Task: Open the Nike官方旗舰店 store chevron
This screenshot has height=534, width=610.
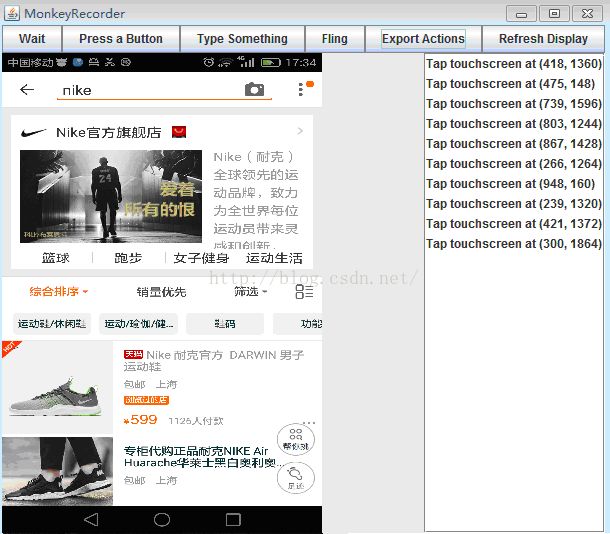Action: click(x=300, y=131)
